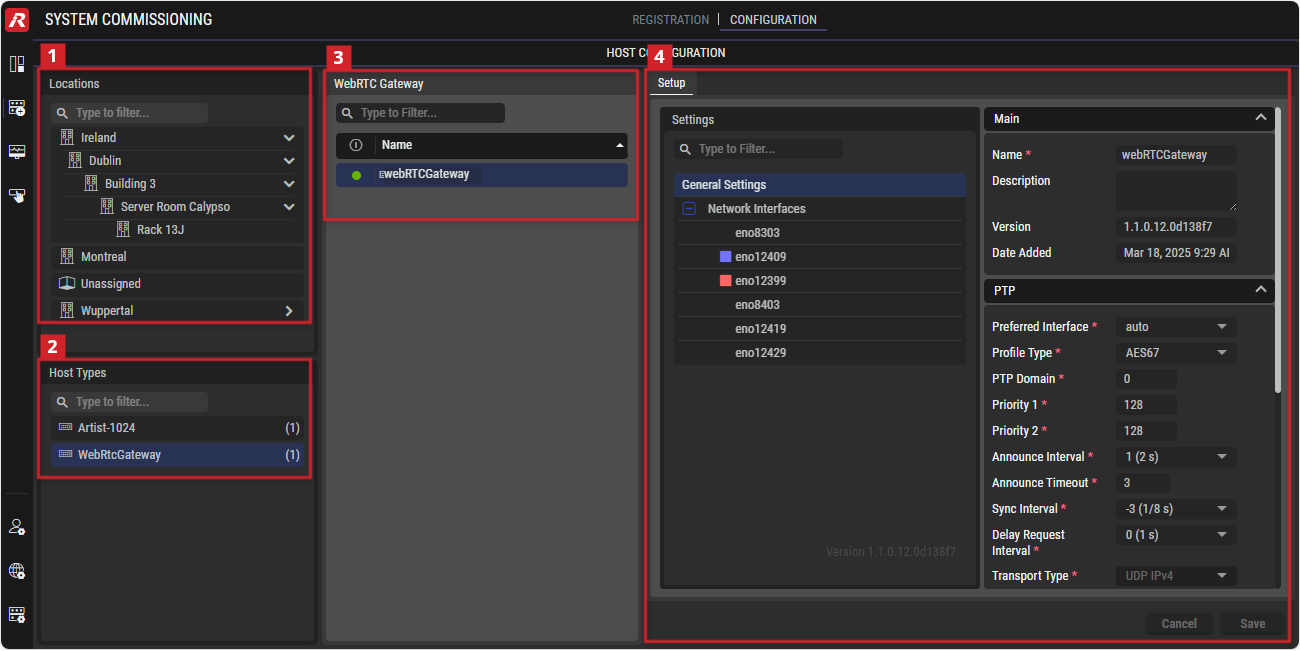This screenshot has width=1300, height=651.
Task: Click the WebRTC Gateway filter search icon
Action: [x=348, y=113]
